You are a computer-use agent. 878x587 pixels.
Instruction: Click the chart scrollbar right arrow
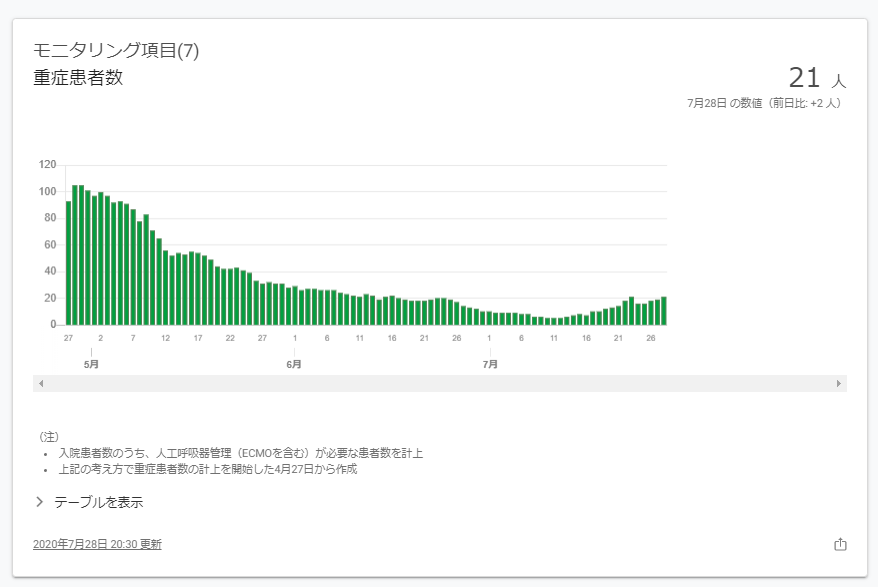838,384
